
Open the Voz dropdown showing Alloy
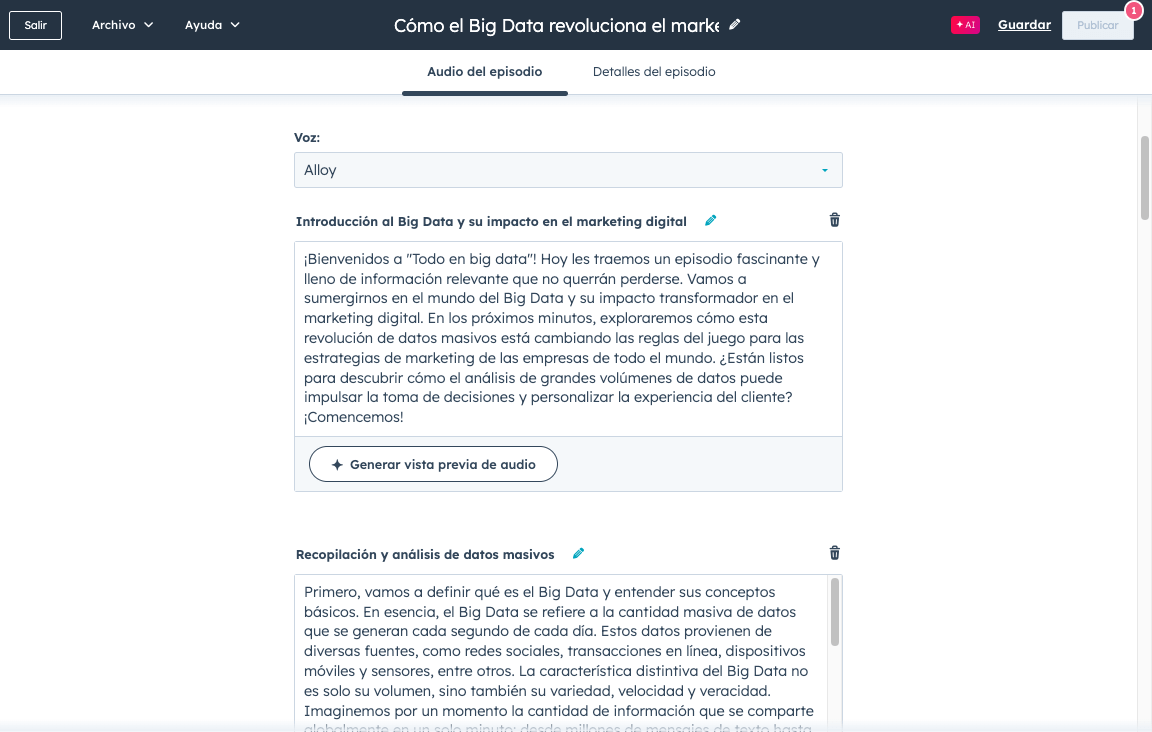point(568,170)
